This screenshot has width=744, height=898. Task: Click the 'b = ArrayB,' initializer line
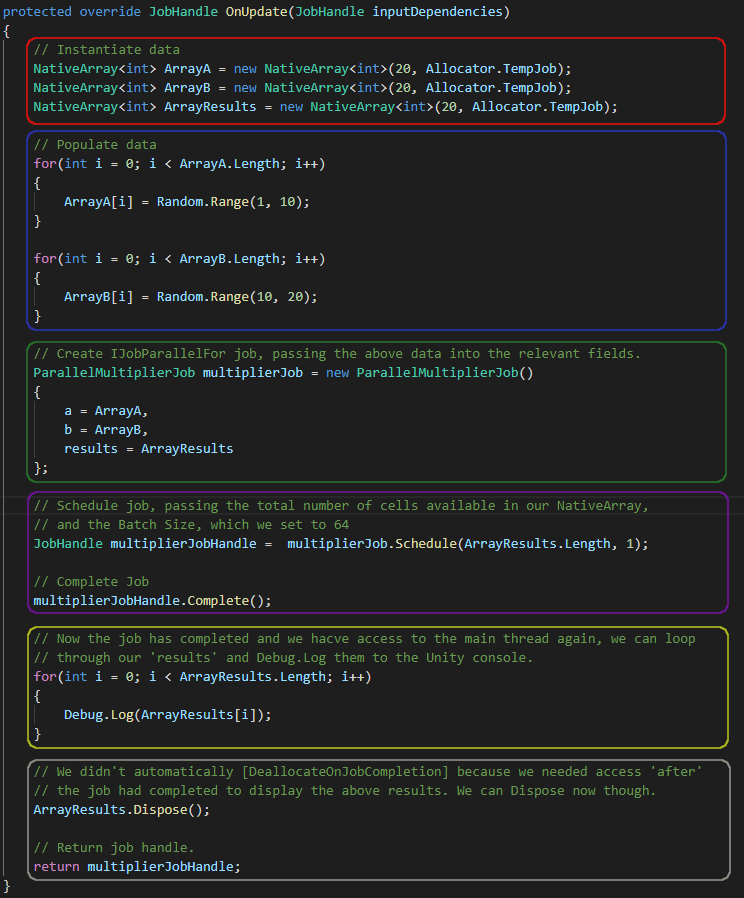coord(106,430)
